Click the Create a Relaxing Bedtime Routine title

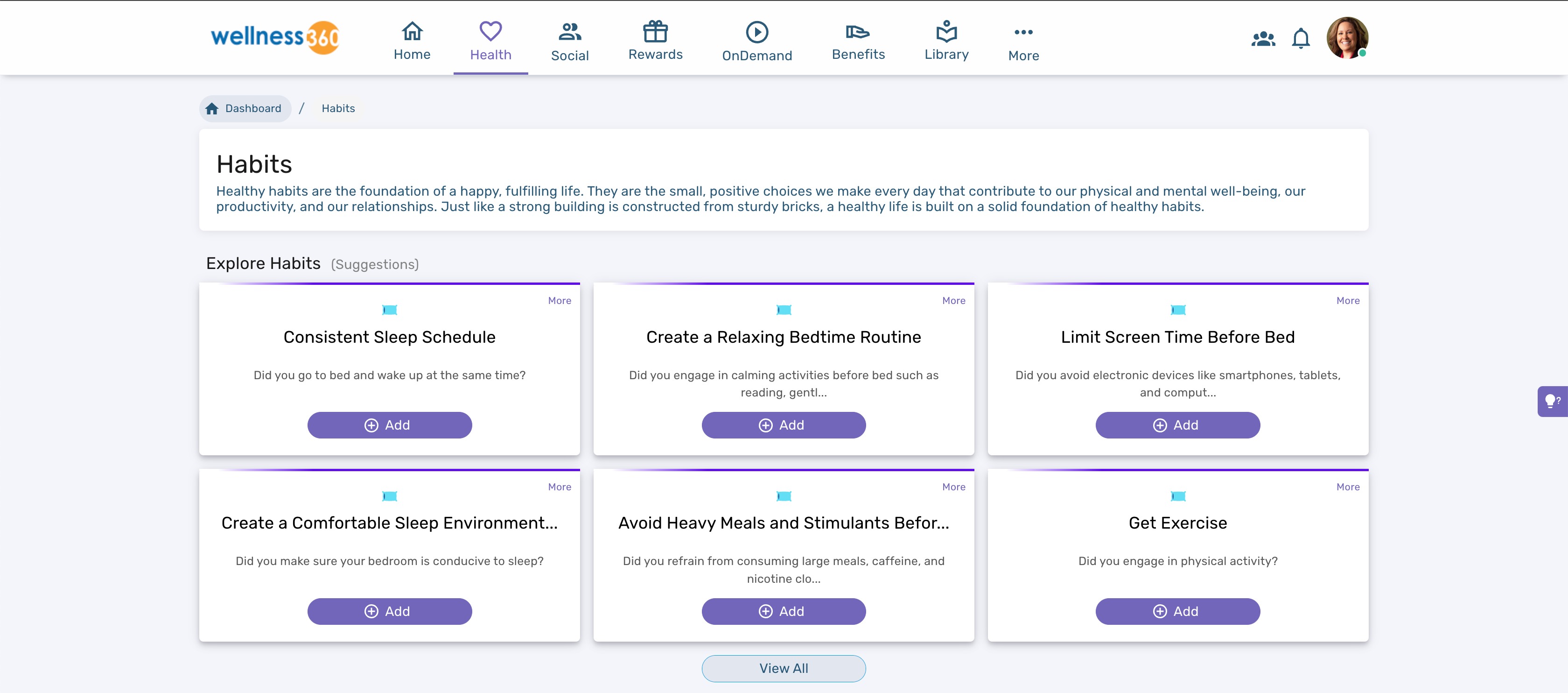784,337
